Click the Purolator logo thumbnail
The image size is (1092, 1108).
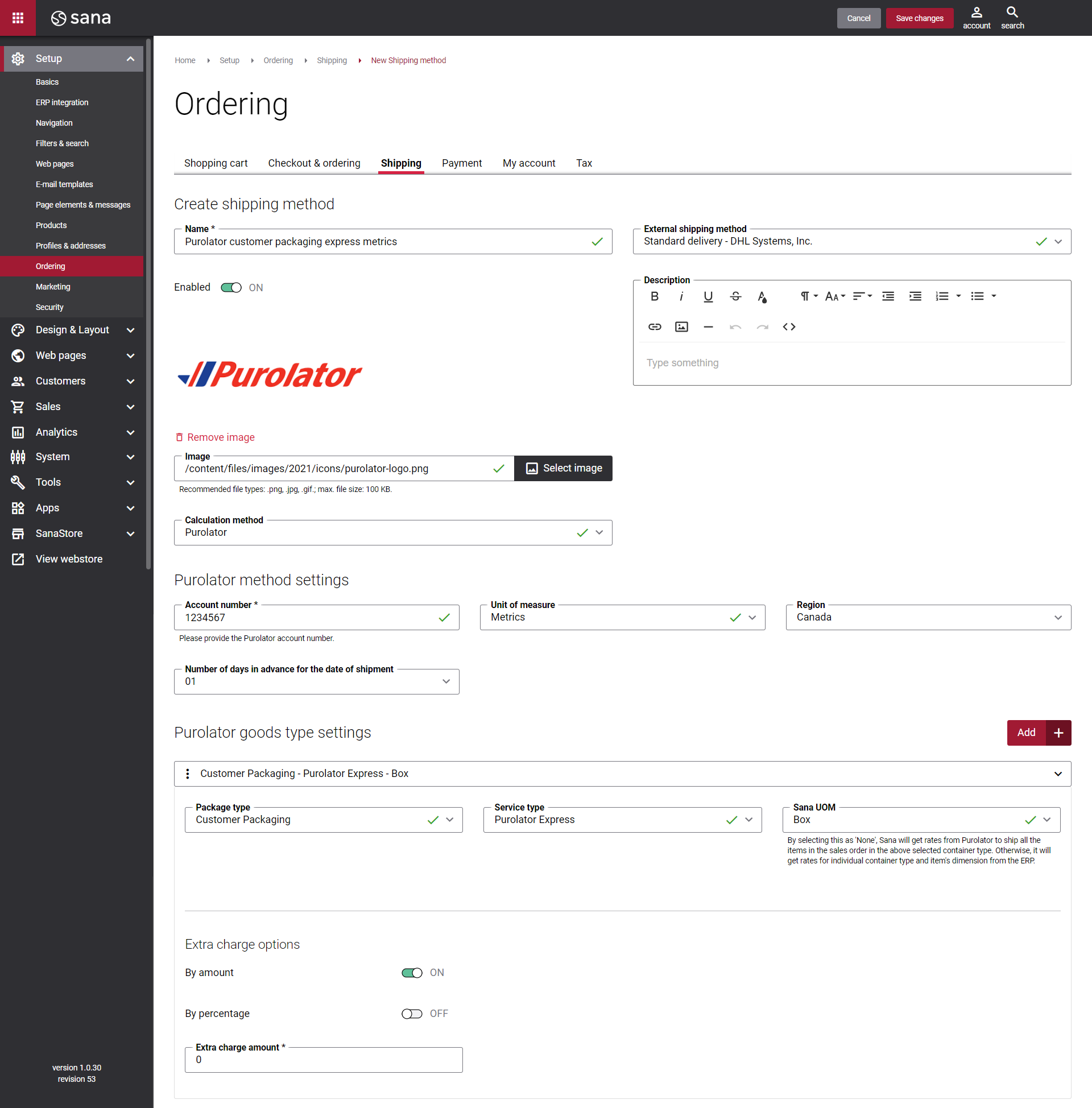coord(270,374)
